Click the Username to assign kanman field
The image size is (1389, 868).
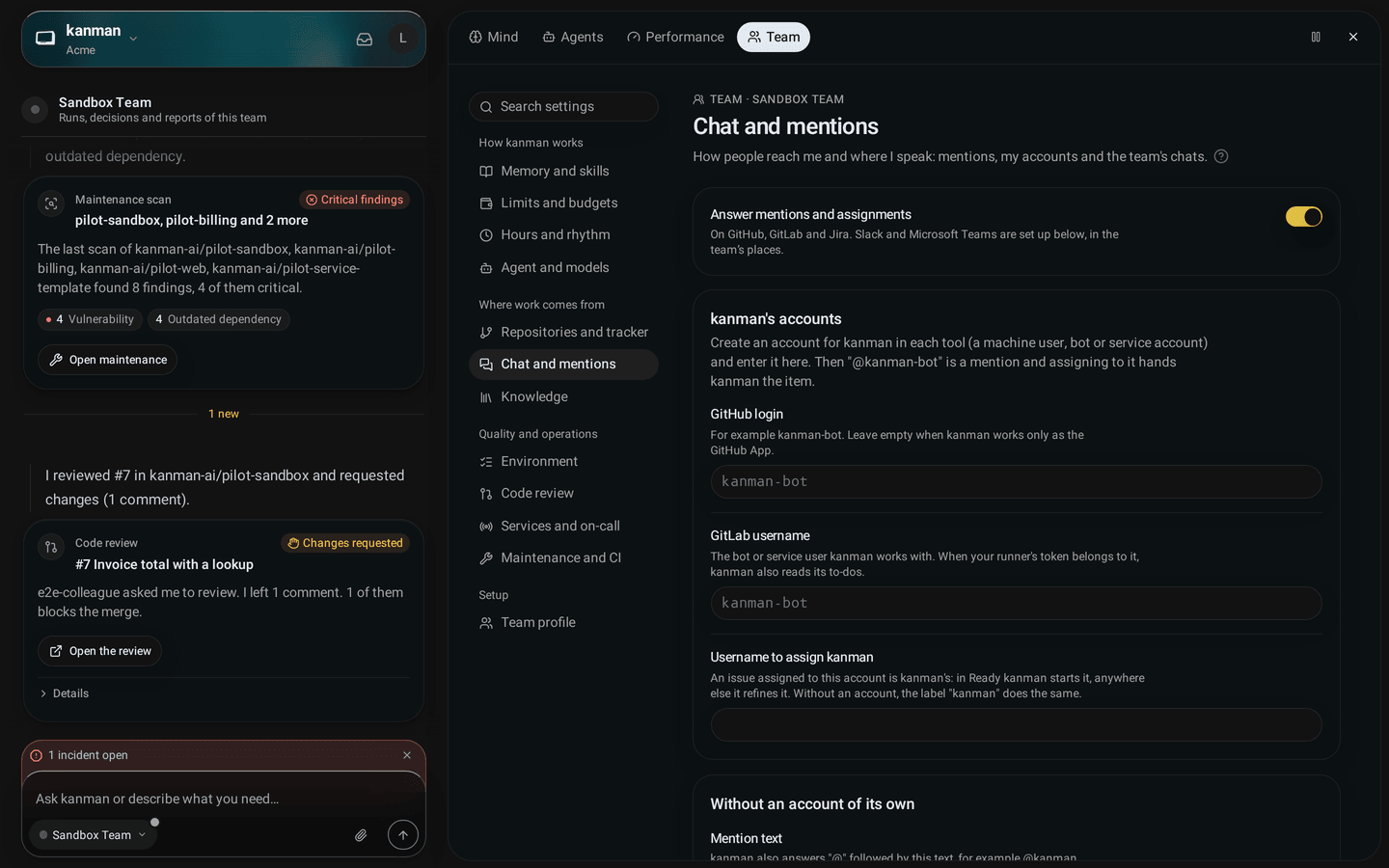tap(1016, 724)
